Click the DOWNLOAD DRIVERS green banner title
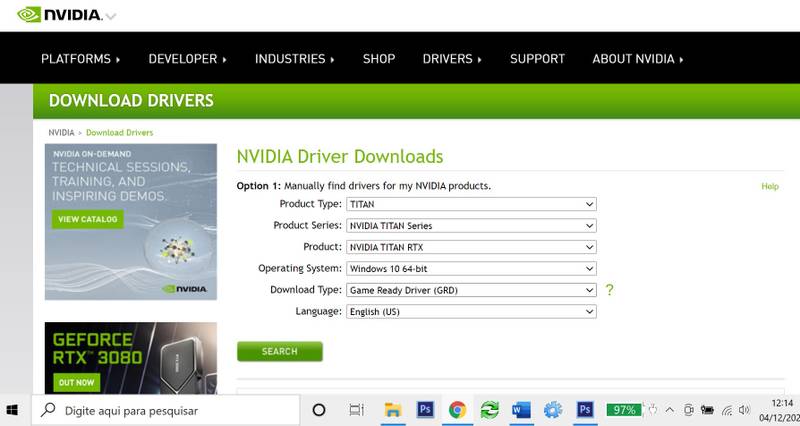 pyautogui.click(x=131, y=101)
